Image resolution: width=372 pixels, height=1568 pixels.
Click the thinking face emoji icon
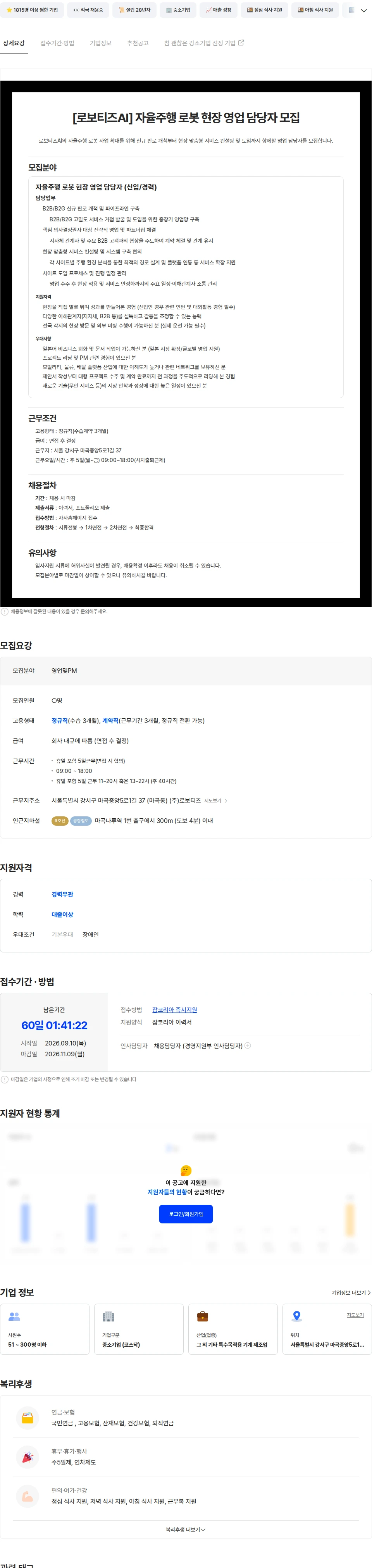click(x=186, y=1171)
